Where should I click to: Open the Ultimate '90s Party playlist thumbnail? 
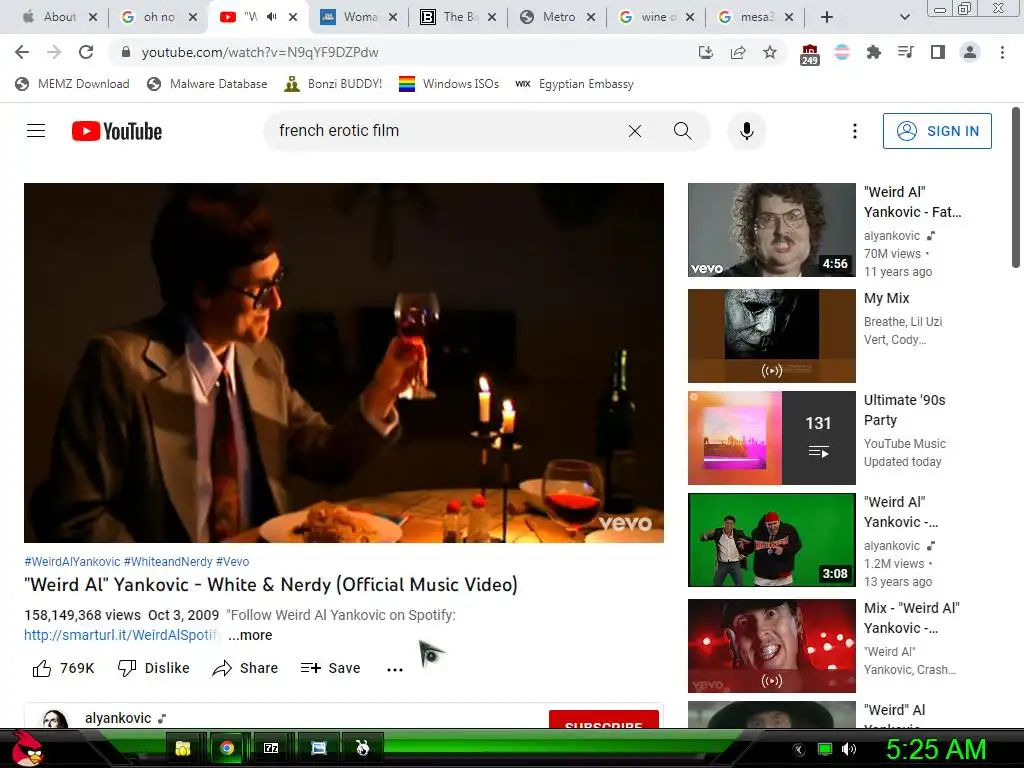click(x=771, y=438)
